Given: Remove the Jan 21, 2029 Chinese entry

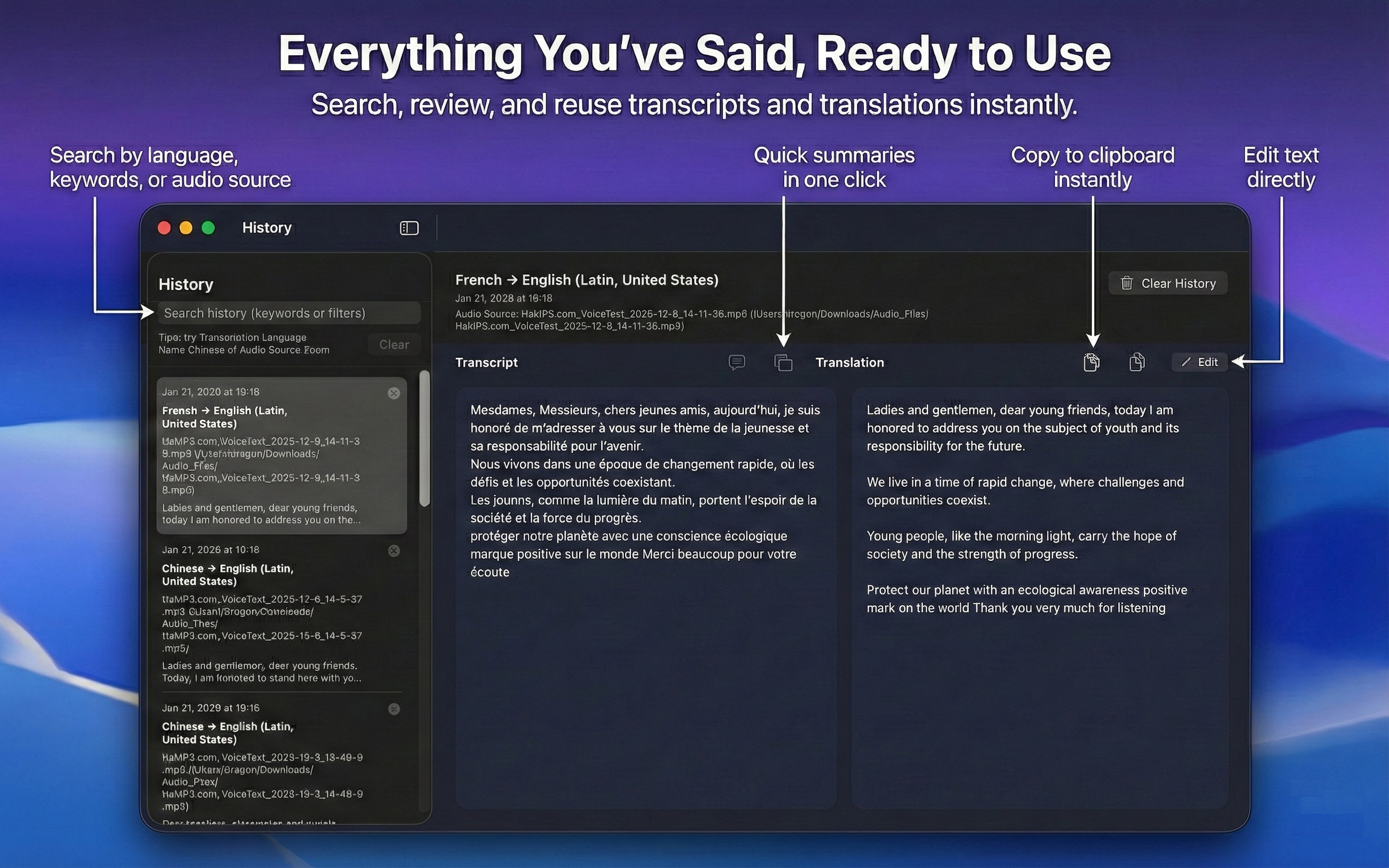Looking at the screenshot, I should point(394,709).
